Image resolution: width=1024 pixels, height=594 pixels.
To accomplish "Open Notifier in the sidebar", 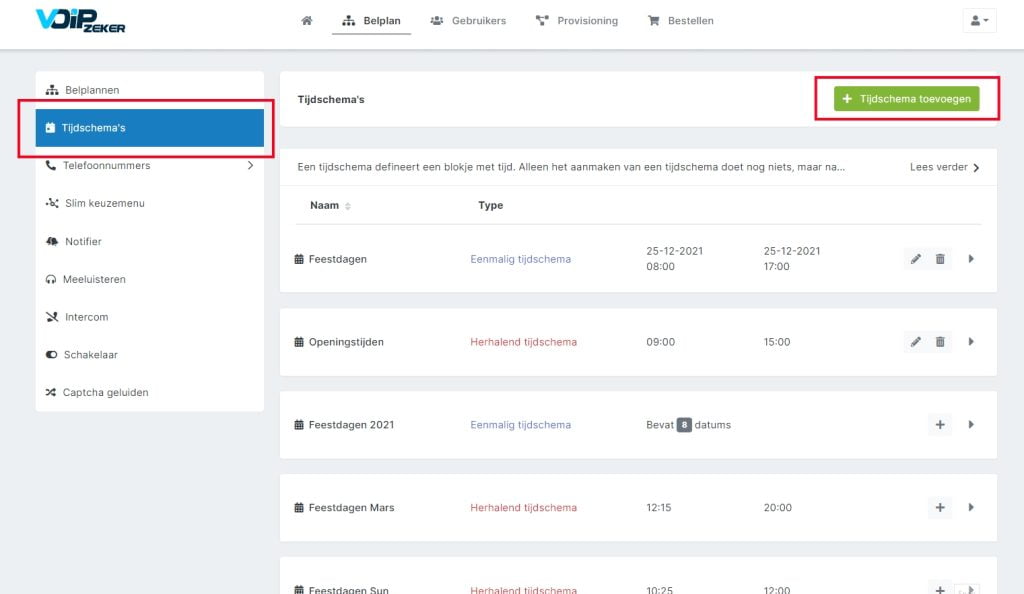I will 150,242.
